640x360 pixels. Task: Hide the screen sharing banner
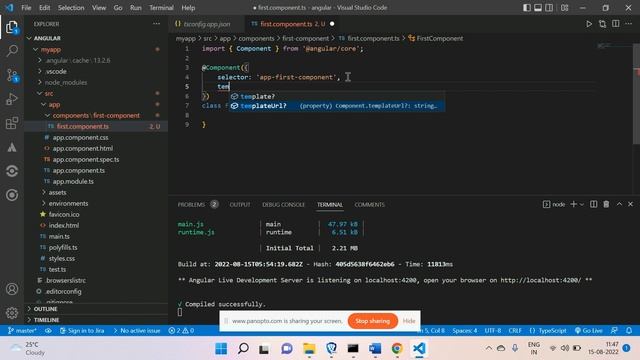(409, 321)
